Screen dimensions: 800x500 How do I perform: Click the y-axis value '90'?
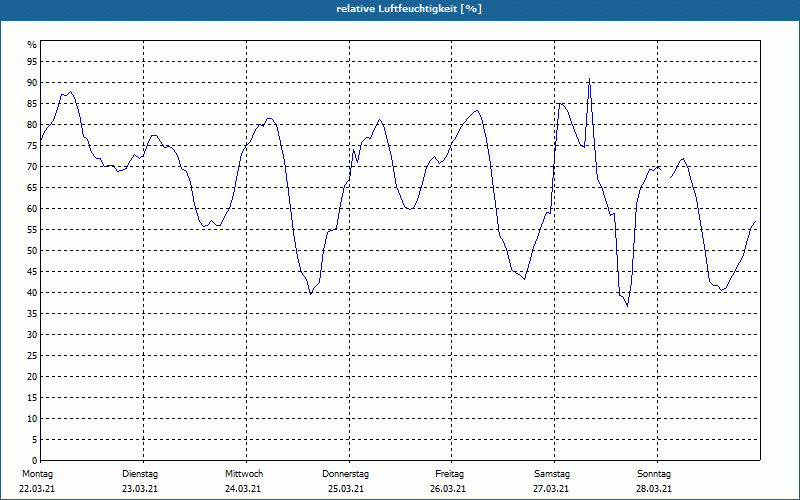point(32,83)
